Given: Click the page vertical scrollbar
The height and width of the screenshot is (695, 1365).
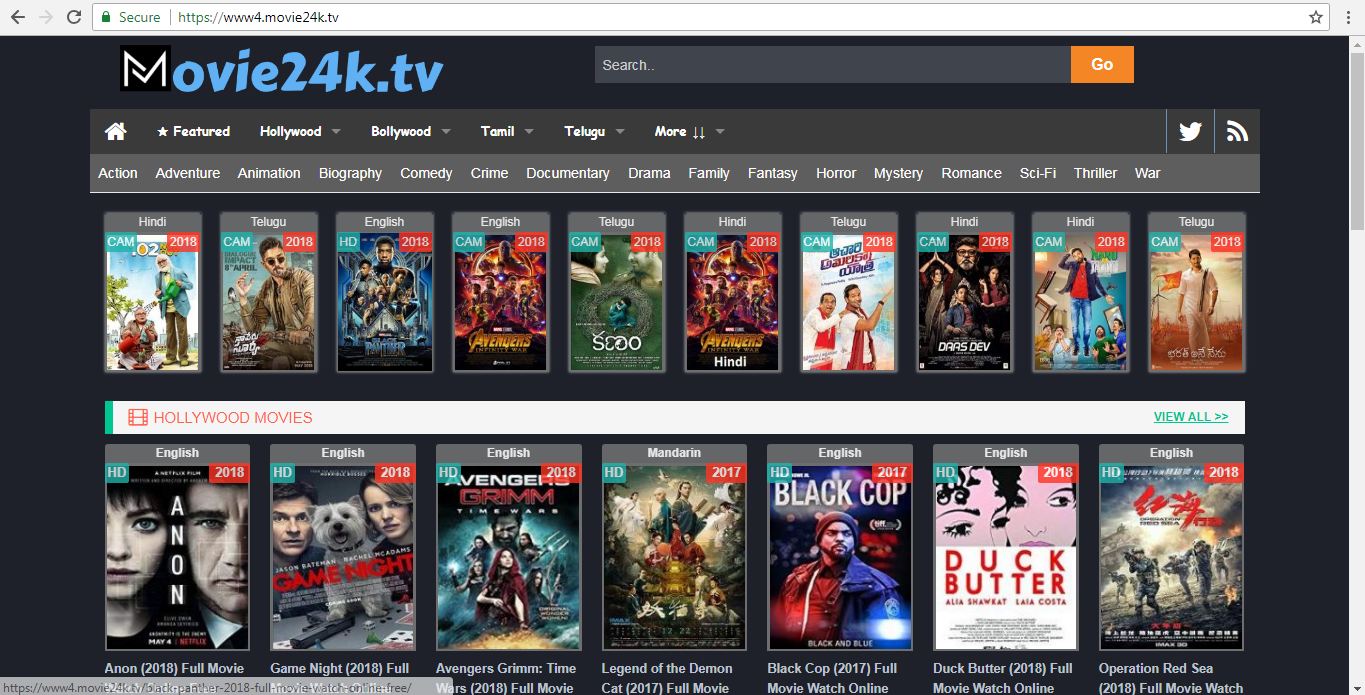Looking at the screenshot, I should (x=1356, y=140).
